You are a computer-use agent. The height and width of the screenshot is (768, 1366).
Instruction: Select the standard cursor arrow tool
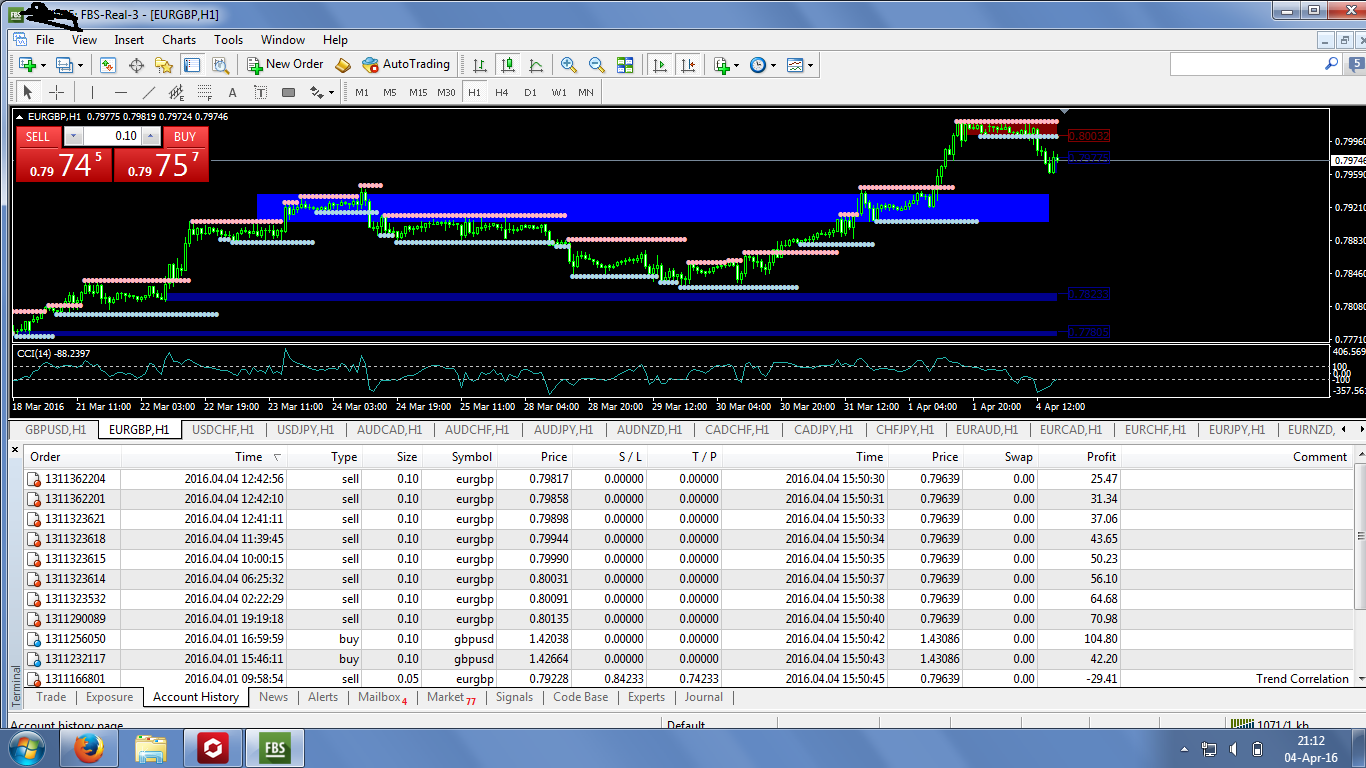tap(28, 92)
